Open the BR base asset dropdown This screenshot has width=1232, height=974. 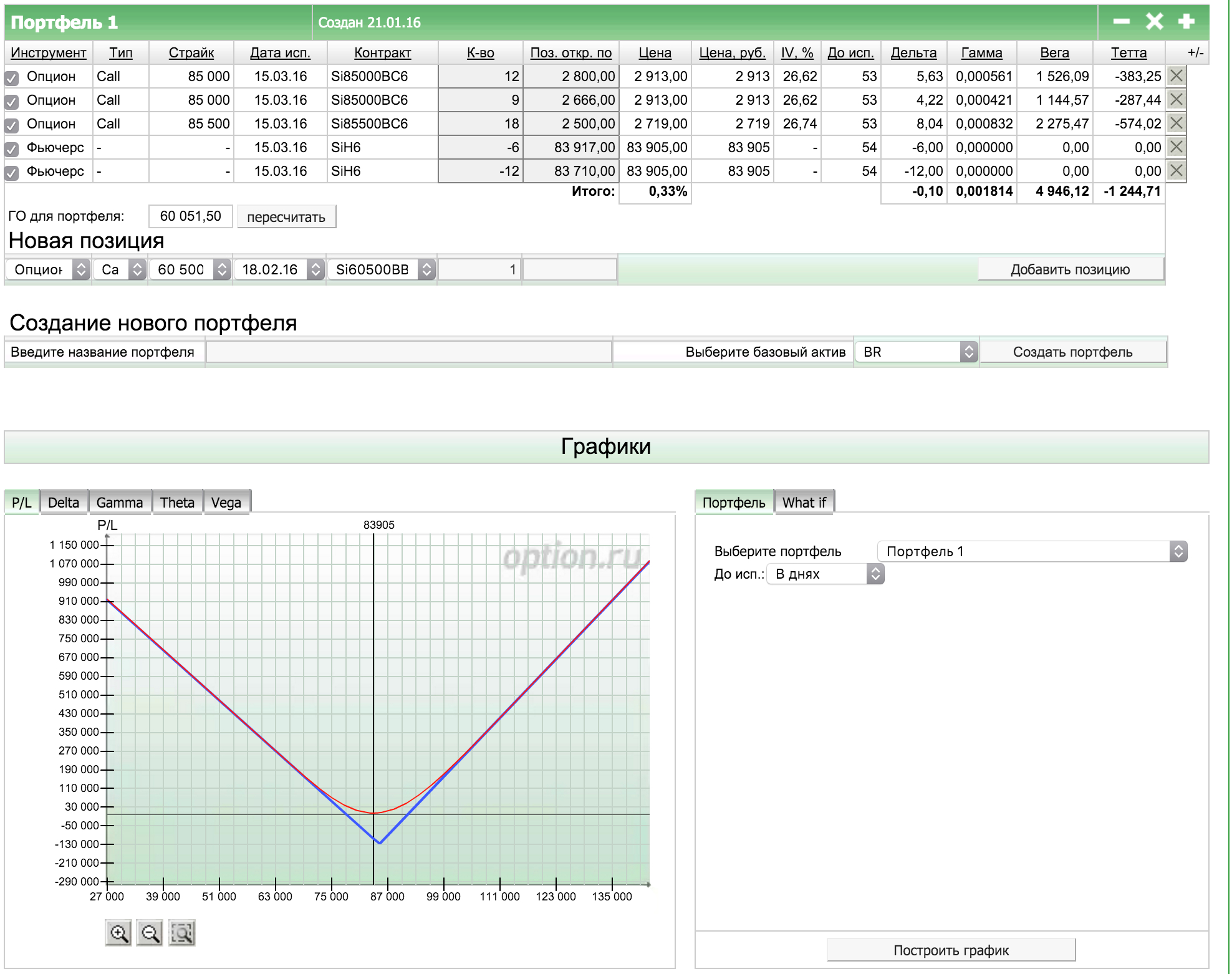(x=916, y=352)
